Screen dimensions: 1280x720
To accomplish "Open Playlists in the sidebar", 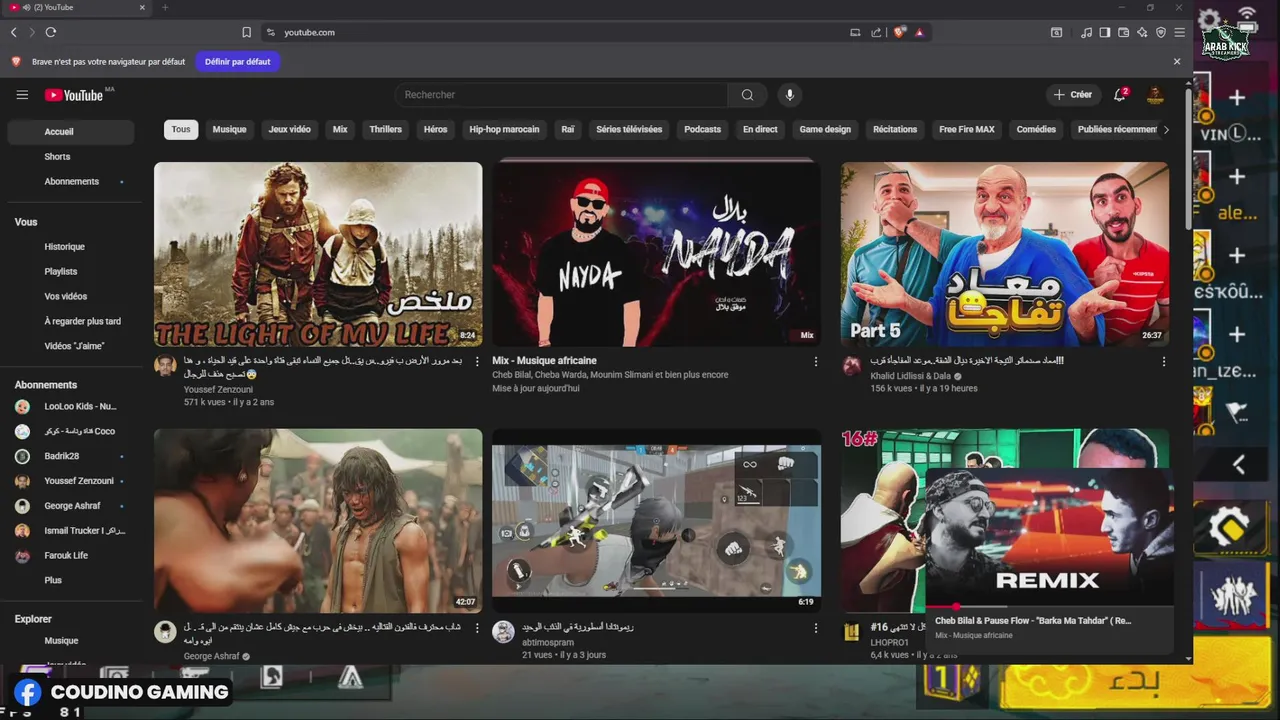I will point(71,272).
